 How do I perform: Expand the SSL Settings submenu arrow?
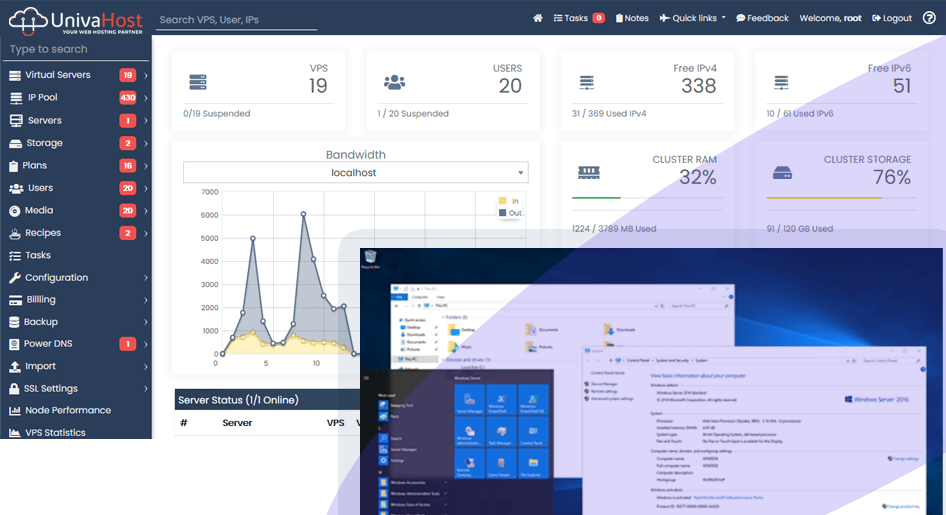coord(146,389)
